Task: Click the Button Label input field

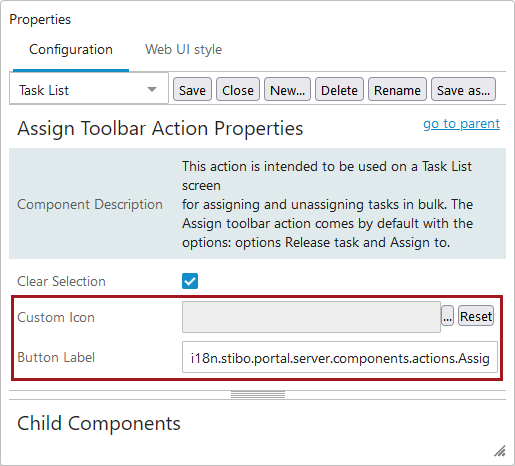Action: click(x=340, y=357)
